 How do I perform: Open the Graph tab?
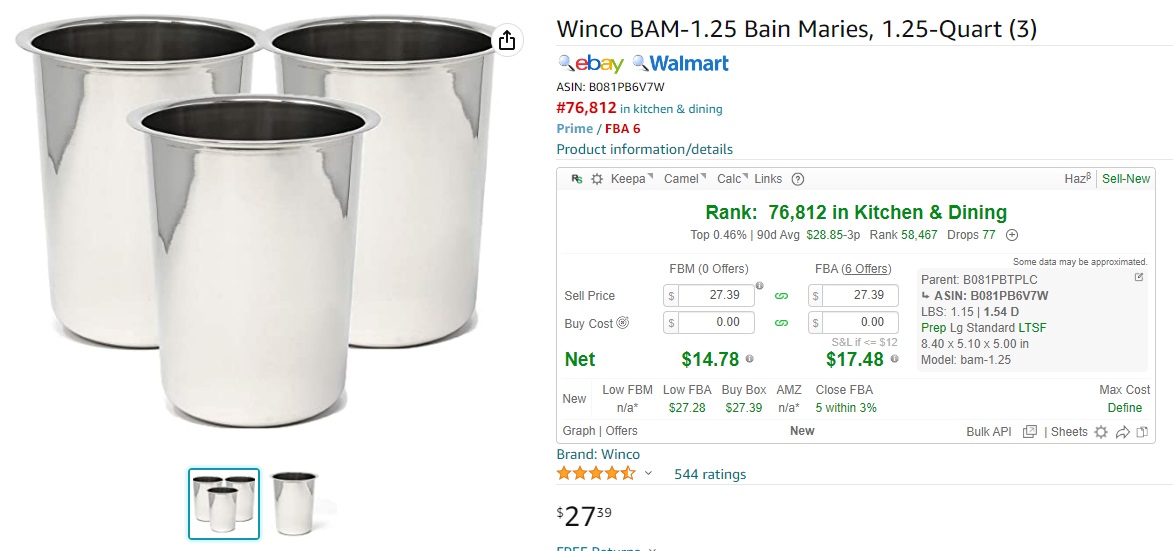(578, 431)
